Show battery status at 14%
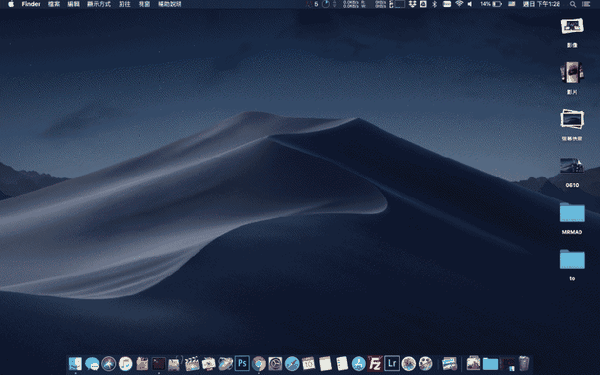The height and width of the screenshot is (375, 600). [x=491, y=4]
